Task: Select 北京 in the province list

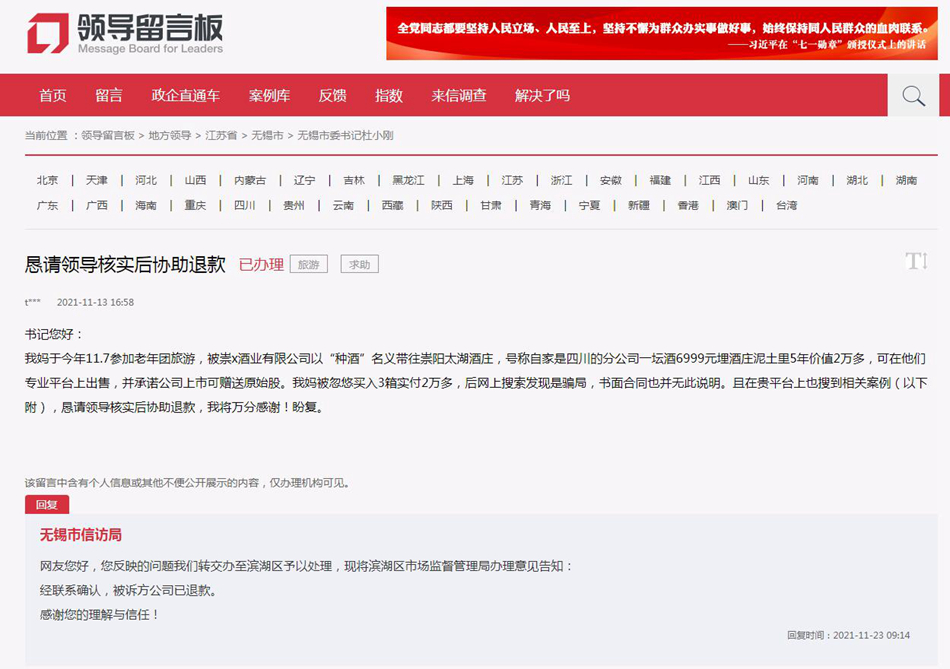Action: 47,180
